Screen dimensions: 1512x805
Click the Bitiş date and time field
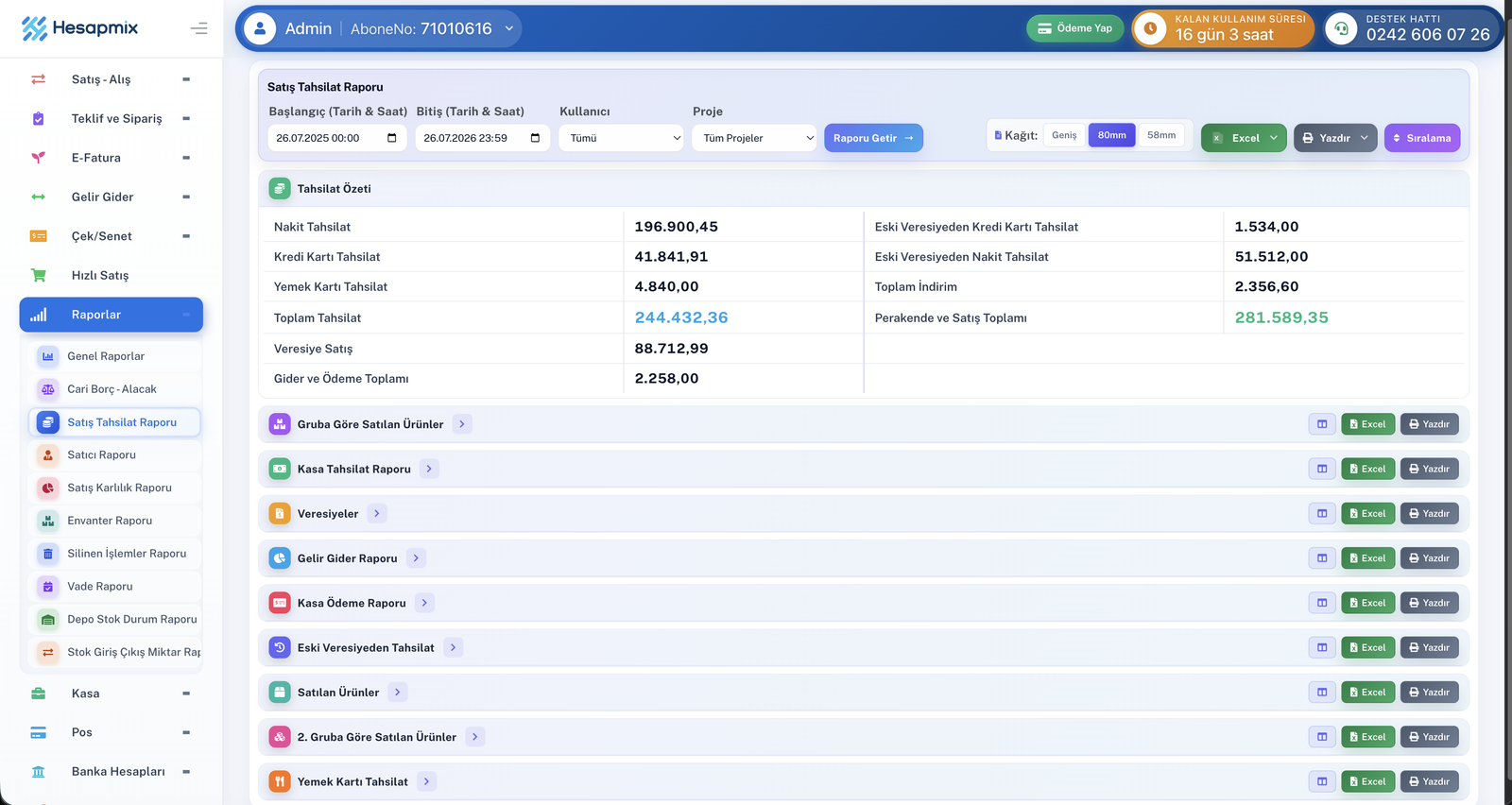[483, 138]
